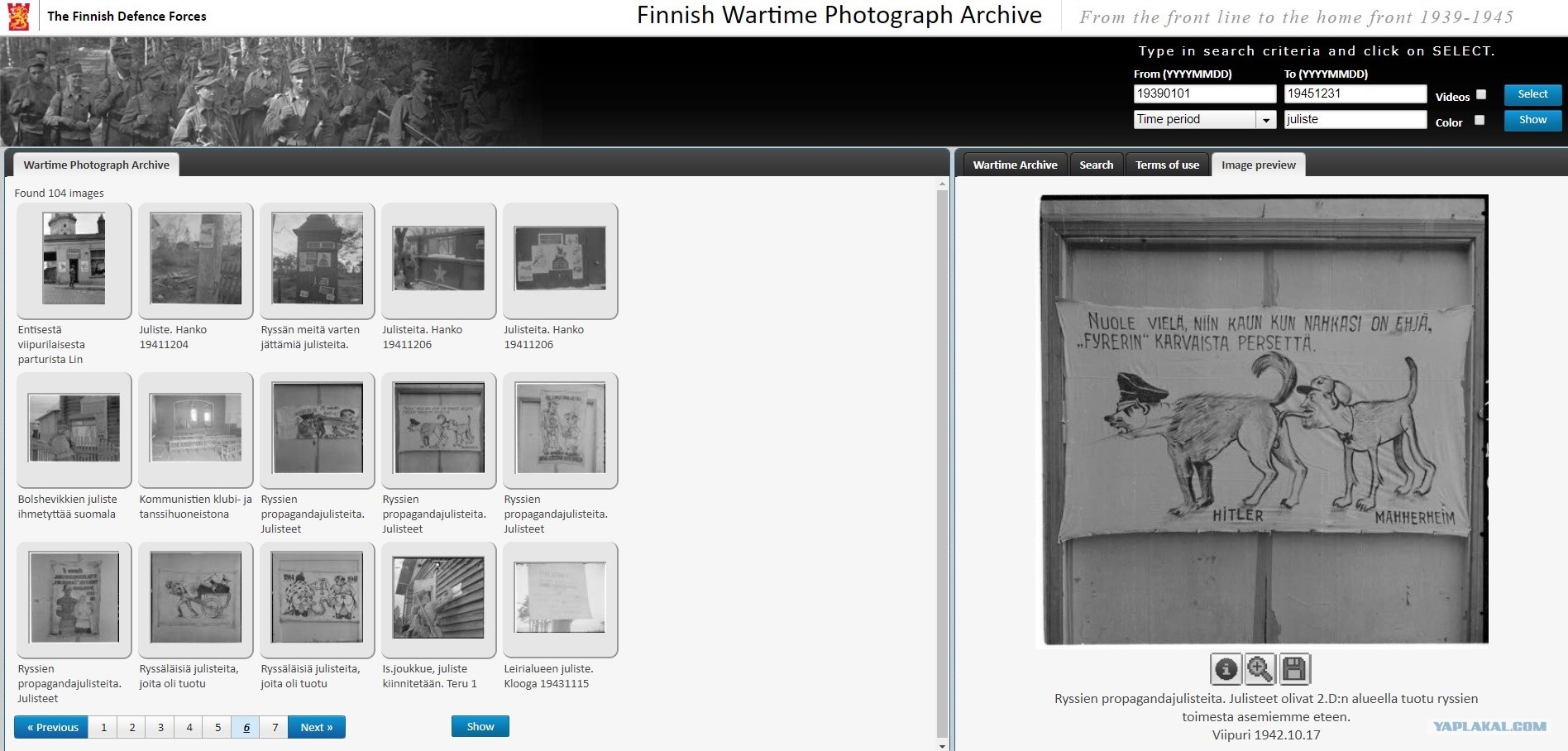
Task: Click caption 'Viipuri 1942.10.17' under preview
Action: [x=1266, y=734]
